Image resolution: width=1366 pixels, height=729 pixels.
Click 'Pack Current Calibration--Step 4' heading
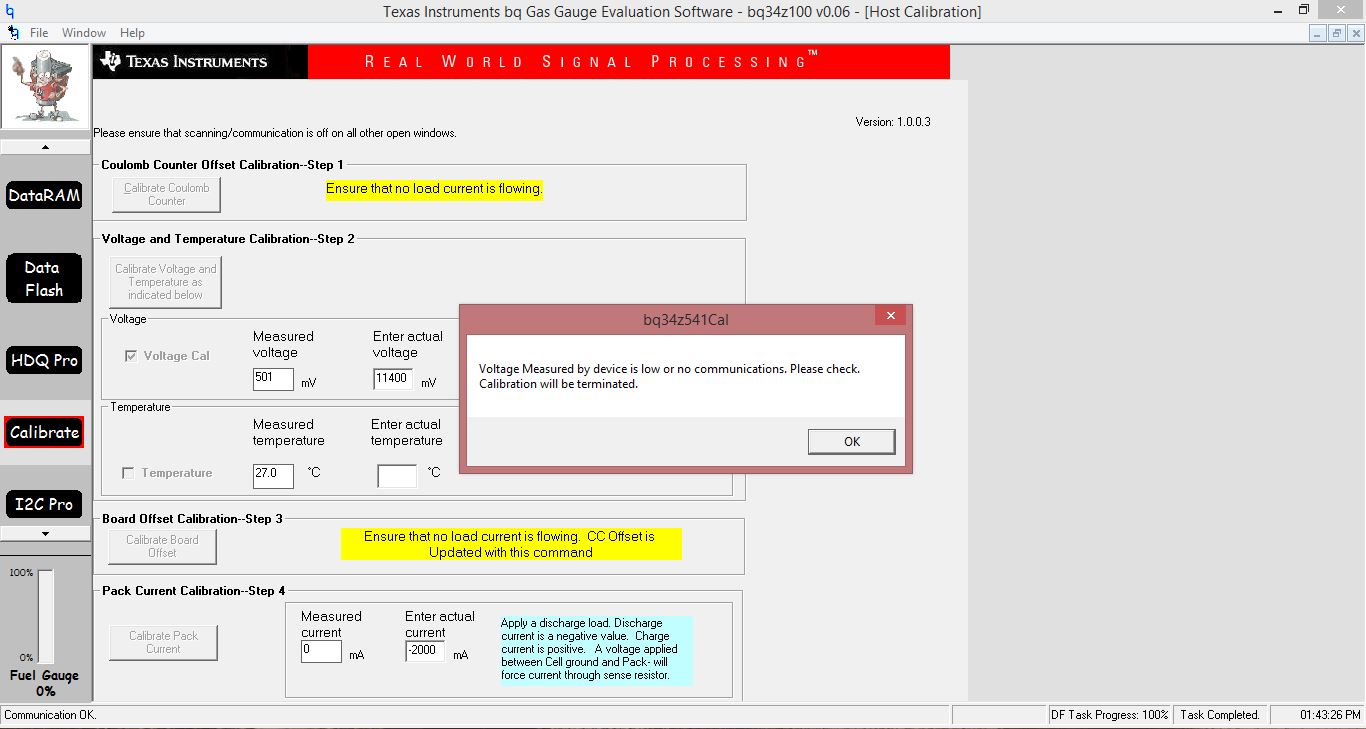[193, 590]
